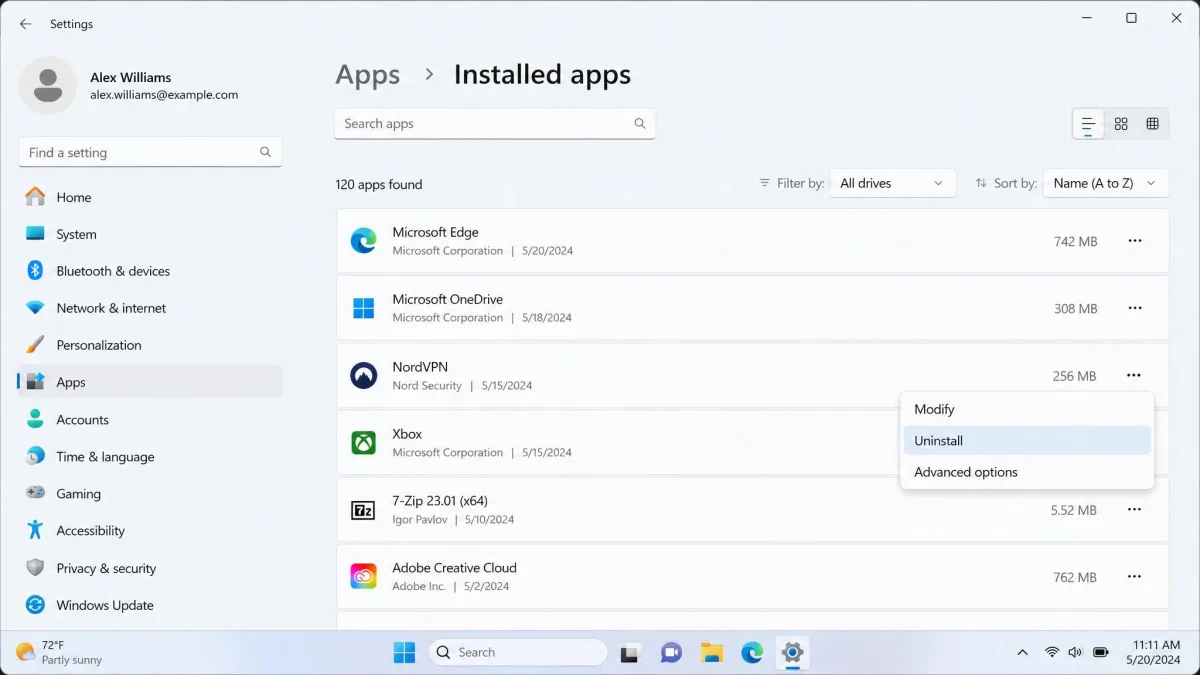Open more options for 7-Zip 23.01
This screenshot has width=1200, height=675.
pos(1134,510)
